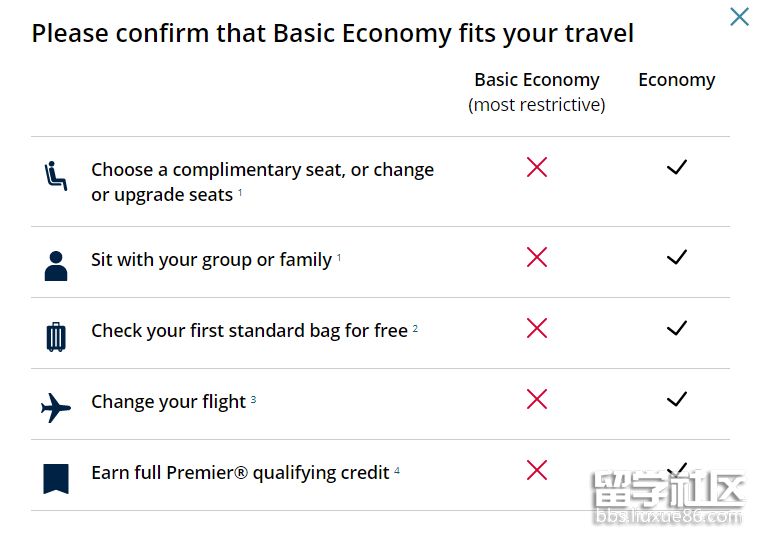
Task: Click the red X for complimentary seat
Action: [x=537, y=167]
